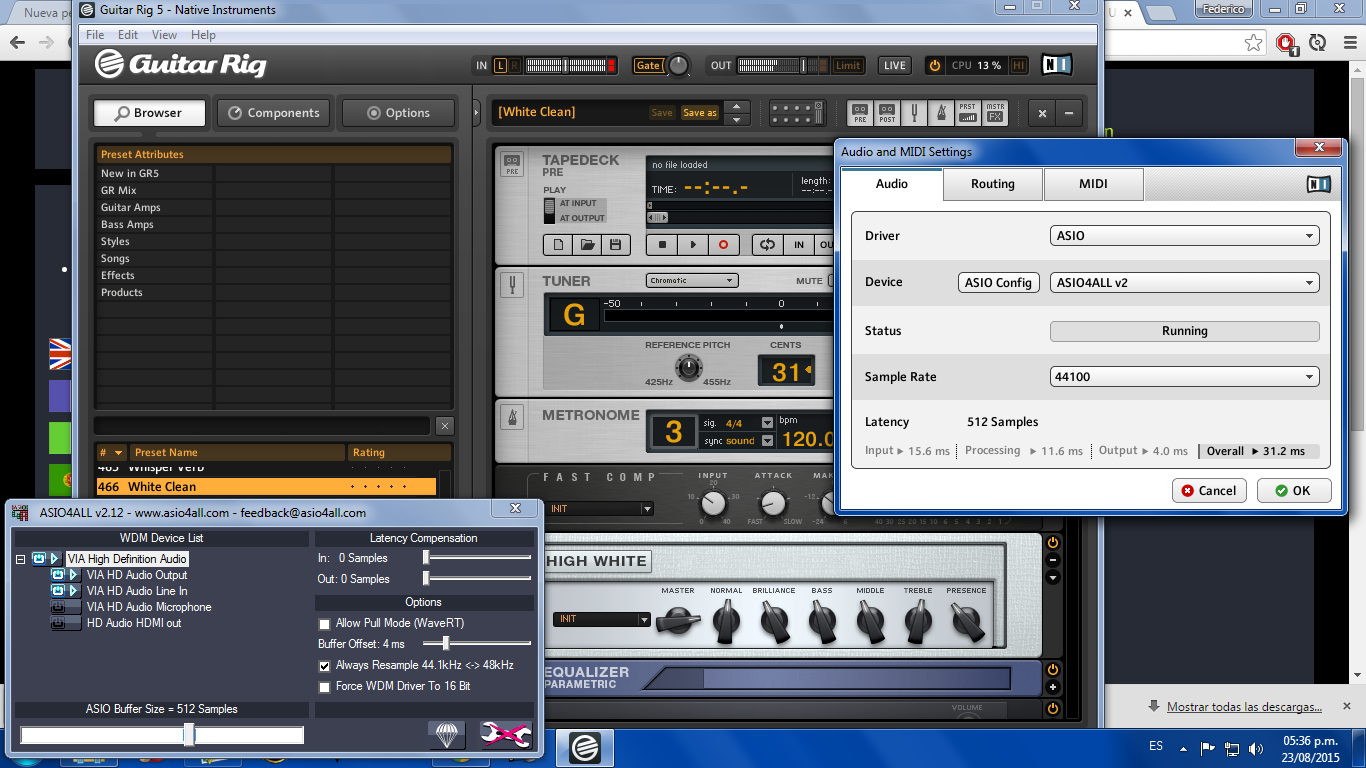This screenshot has height=768, width=1366.
Task: Uncheck Always Resample 44.1kHz <-> 48kHz
Action: [324, 665]
